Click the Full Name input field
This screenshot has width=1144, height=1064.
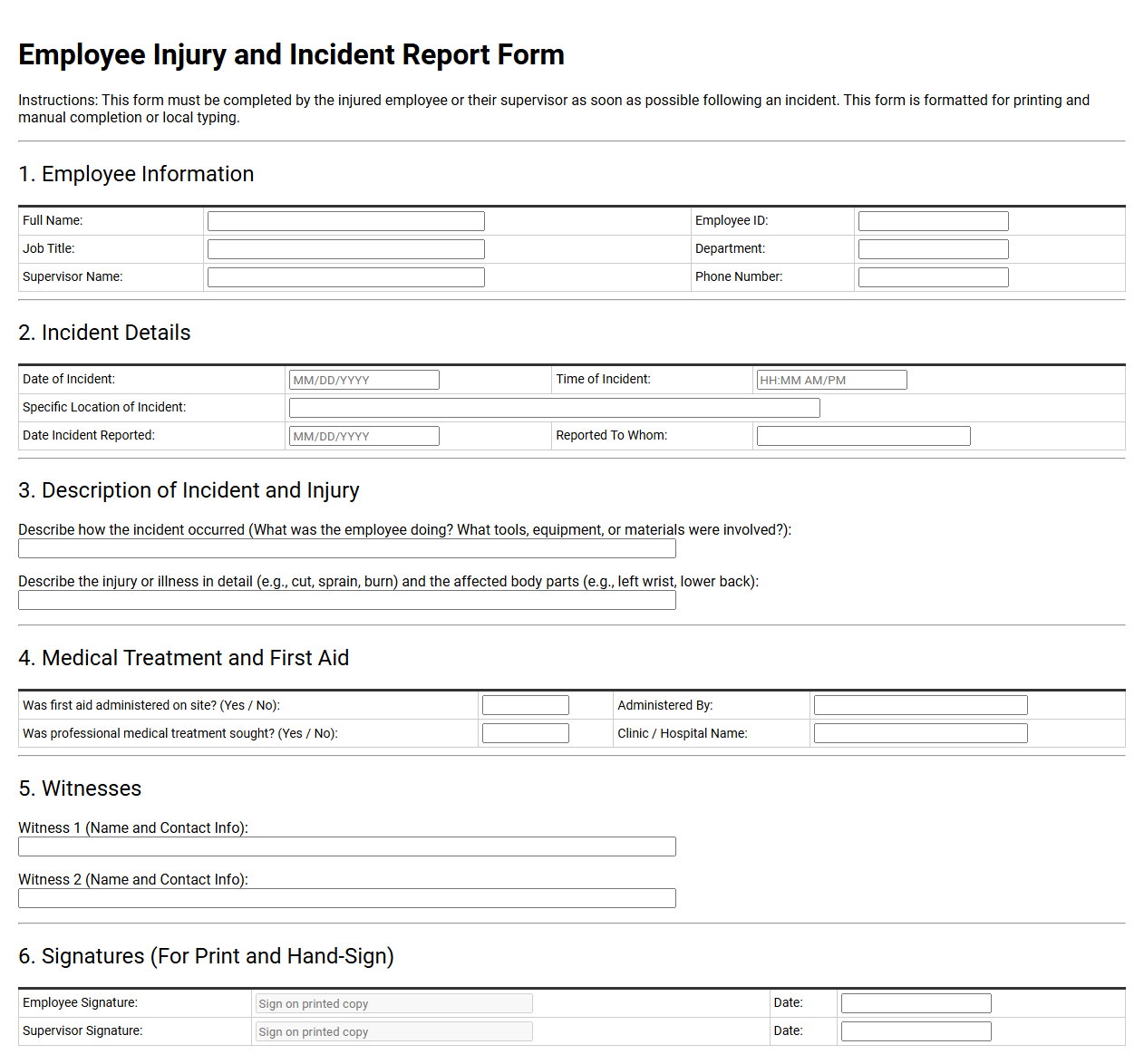[x=346, y=221]
